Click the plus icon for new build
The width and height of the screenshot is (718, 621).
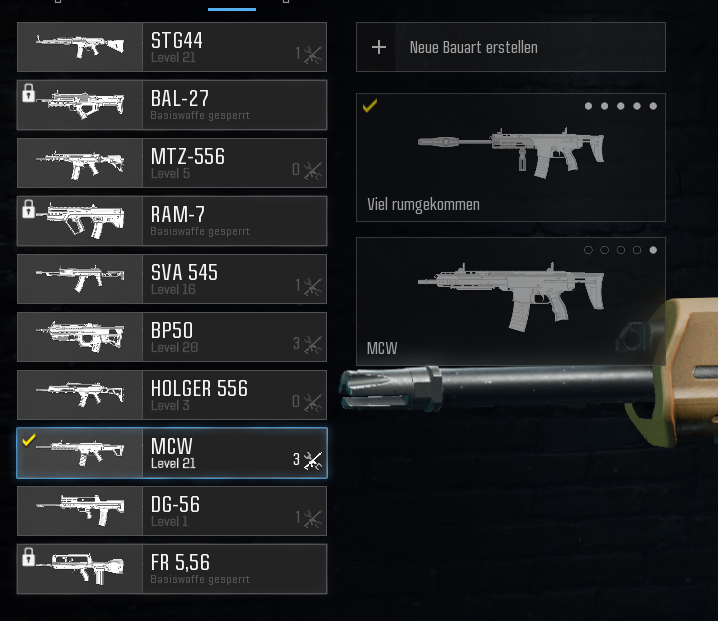click(x=379, y=47)
